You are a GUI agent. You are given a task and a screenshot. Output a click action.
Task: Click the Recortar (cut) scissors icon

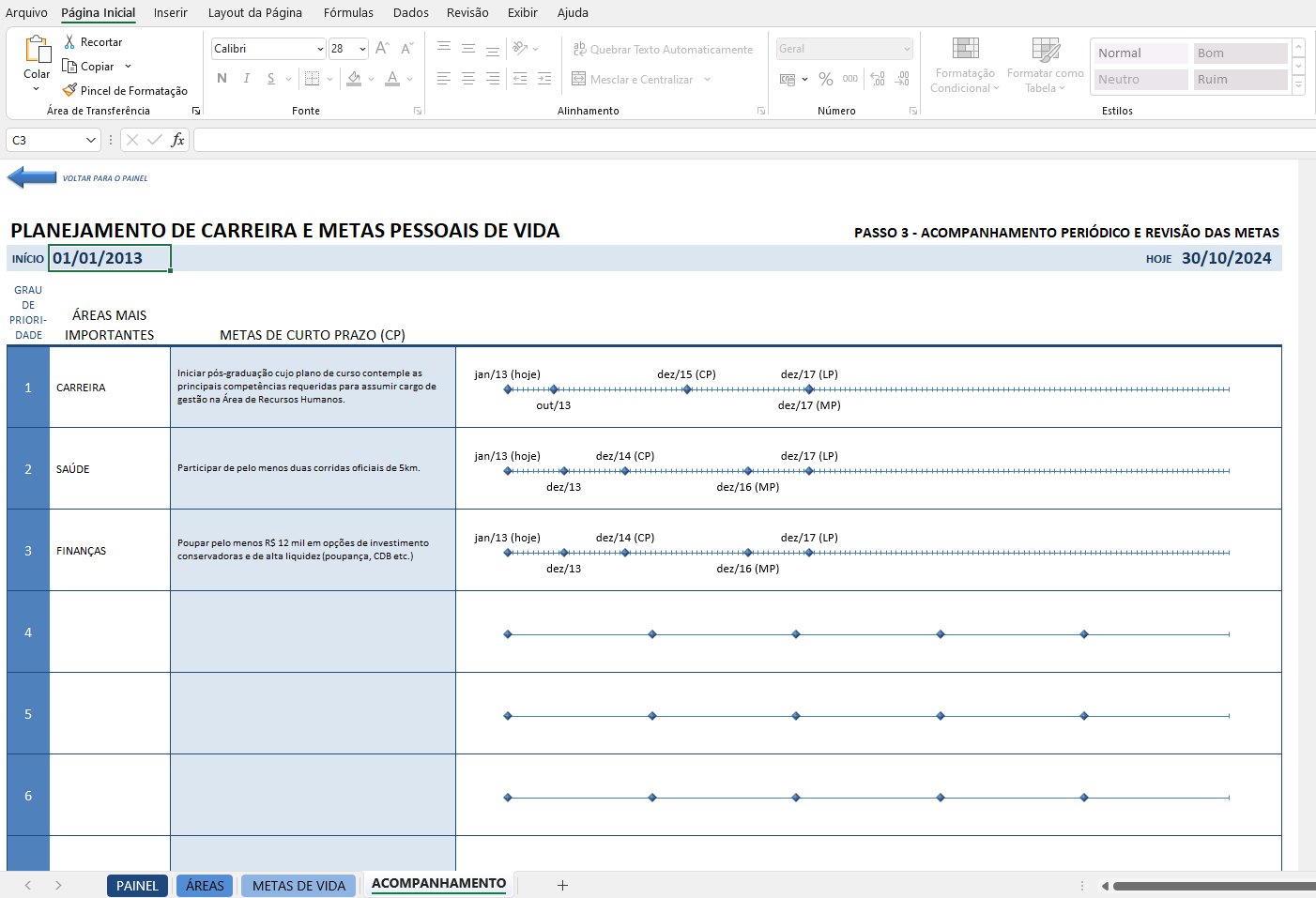[69, 42]
